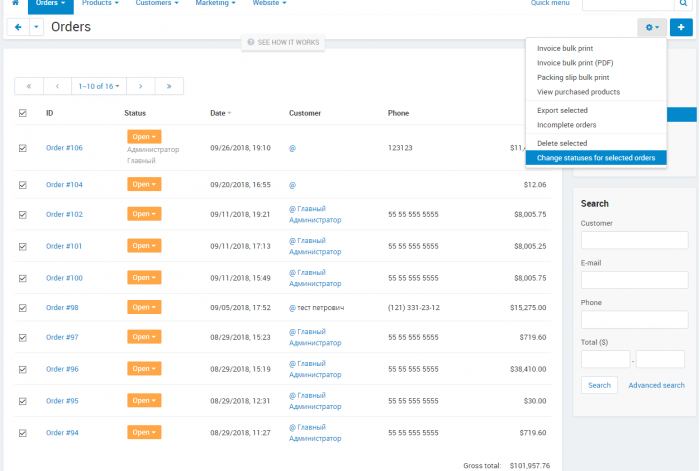Click the Customer search input field

point(634,240)
